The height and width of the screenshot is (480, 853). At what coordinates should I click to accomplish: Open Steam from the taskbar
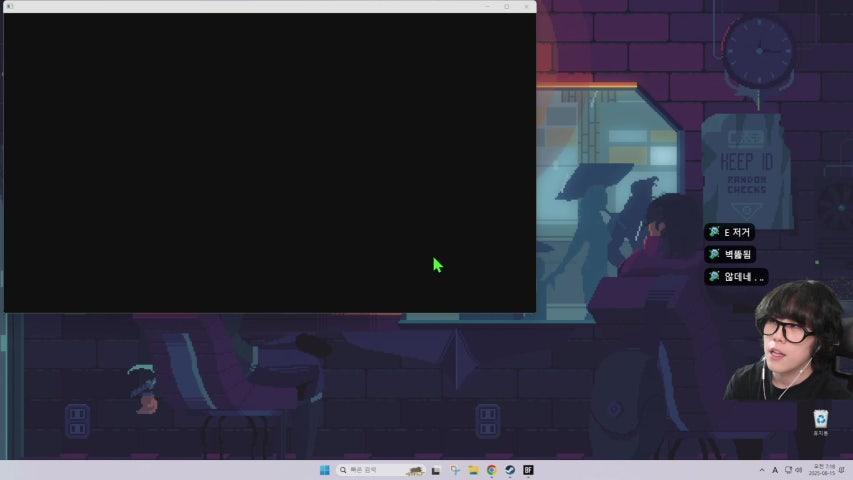click(x=510, y=470)
